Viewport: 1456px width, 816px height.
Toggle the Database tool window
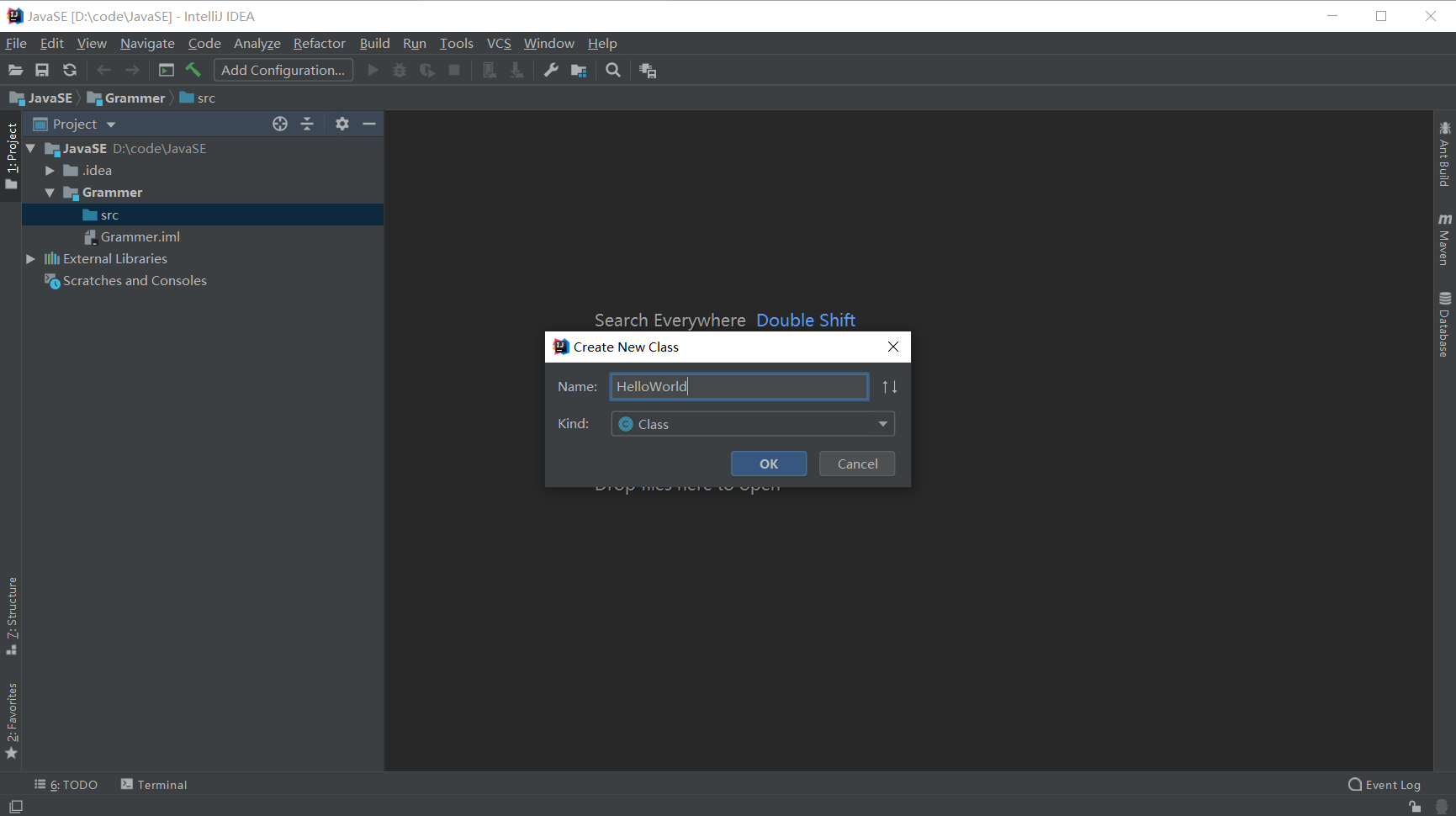point(1444,325)
